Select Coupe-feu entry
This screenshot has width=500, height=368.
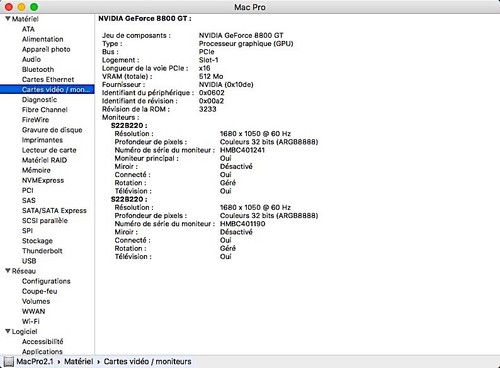(x=40, y=291)
